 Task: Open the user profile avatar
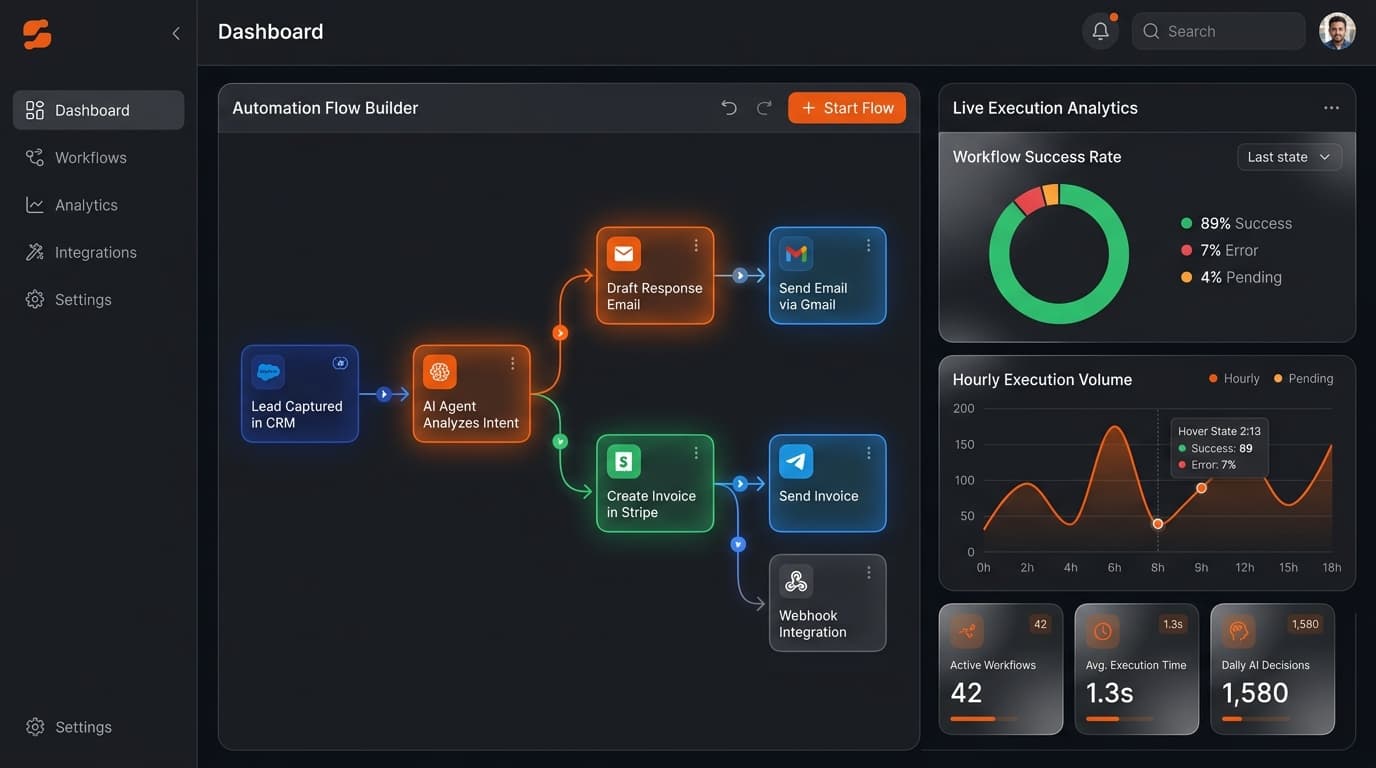1337,31
